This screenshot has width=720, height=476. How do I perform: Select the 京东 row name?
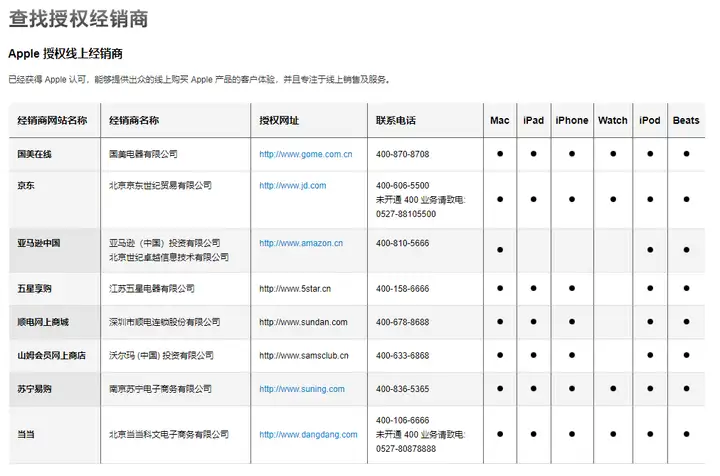[26, 185]
